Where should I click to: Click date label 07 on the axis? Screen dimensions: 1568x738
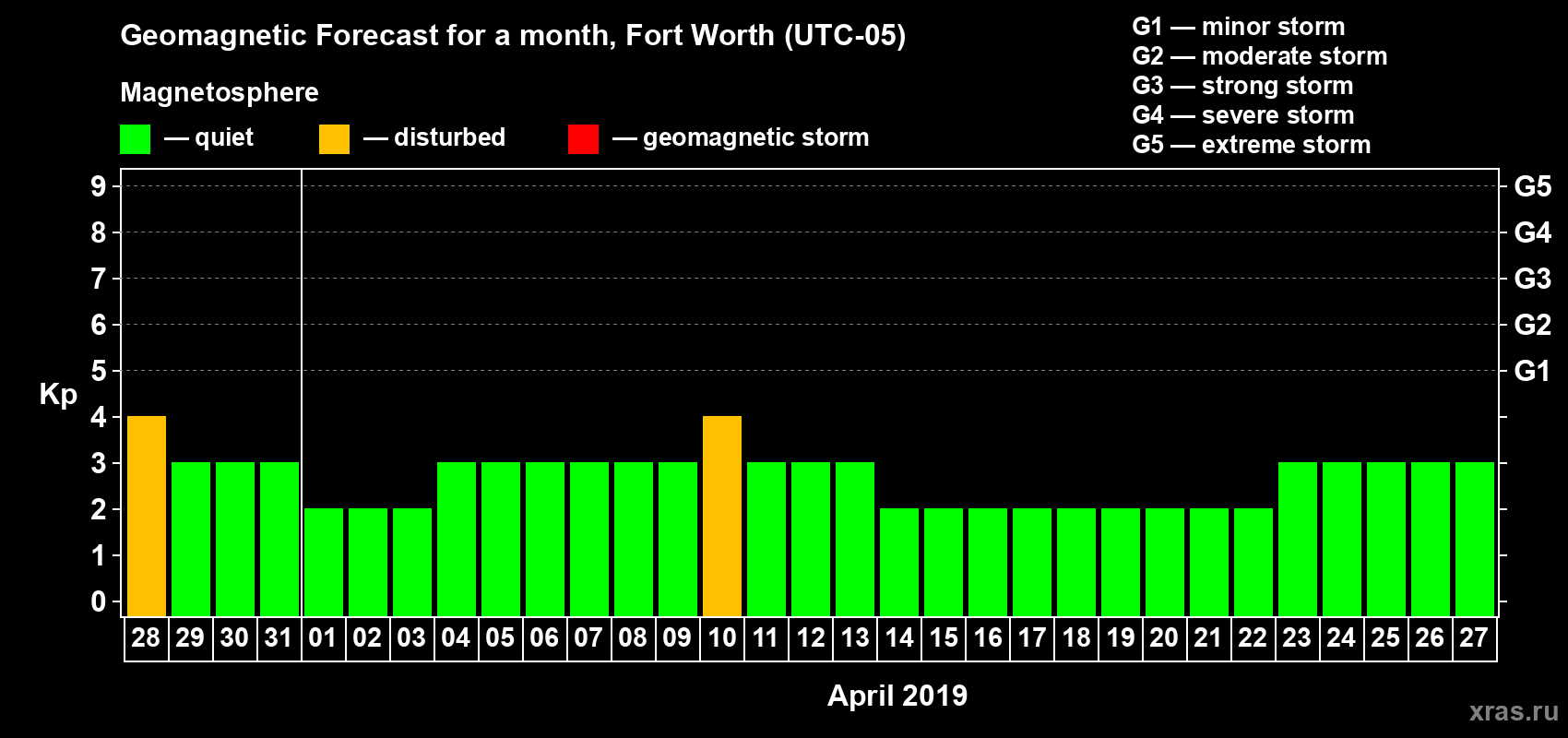588,638
